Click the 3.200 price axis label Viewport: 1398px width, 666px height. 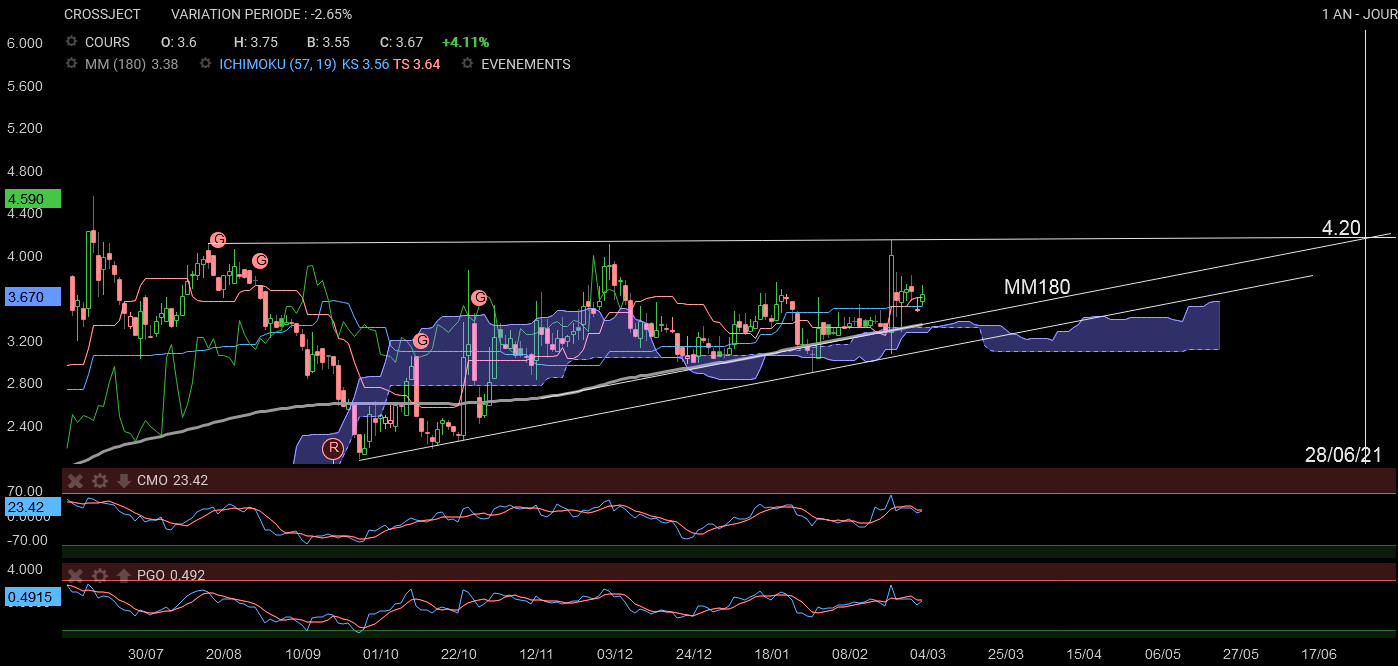[x=25, y=341]
